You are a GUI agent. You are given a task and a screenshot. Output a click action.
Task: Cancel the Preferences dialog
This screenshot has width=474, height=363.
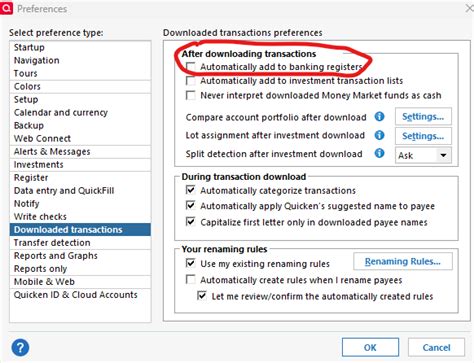pos(436,347)
